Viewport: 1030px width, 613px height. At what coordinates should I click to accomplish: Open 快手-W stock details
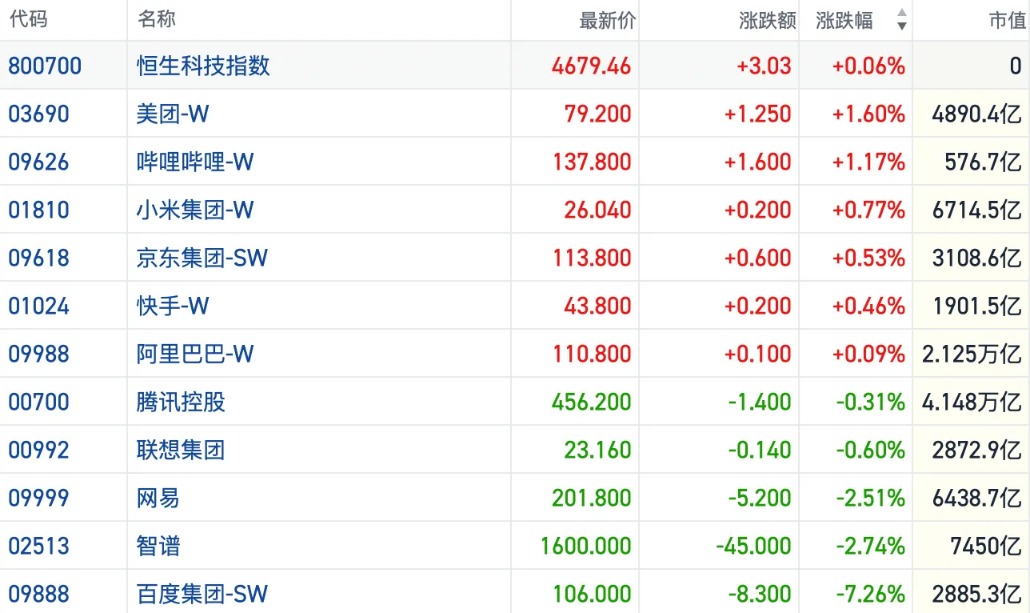173,306
